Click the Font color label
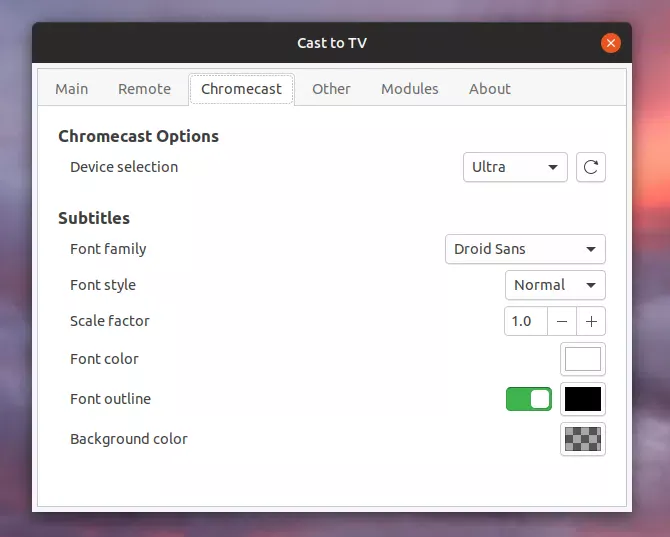The image size is (670, 537). pyautogui.click(x=104, y=359)
